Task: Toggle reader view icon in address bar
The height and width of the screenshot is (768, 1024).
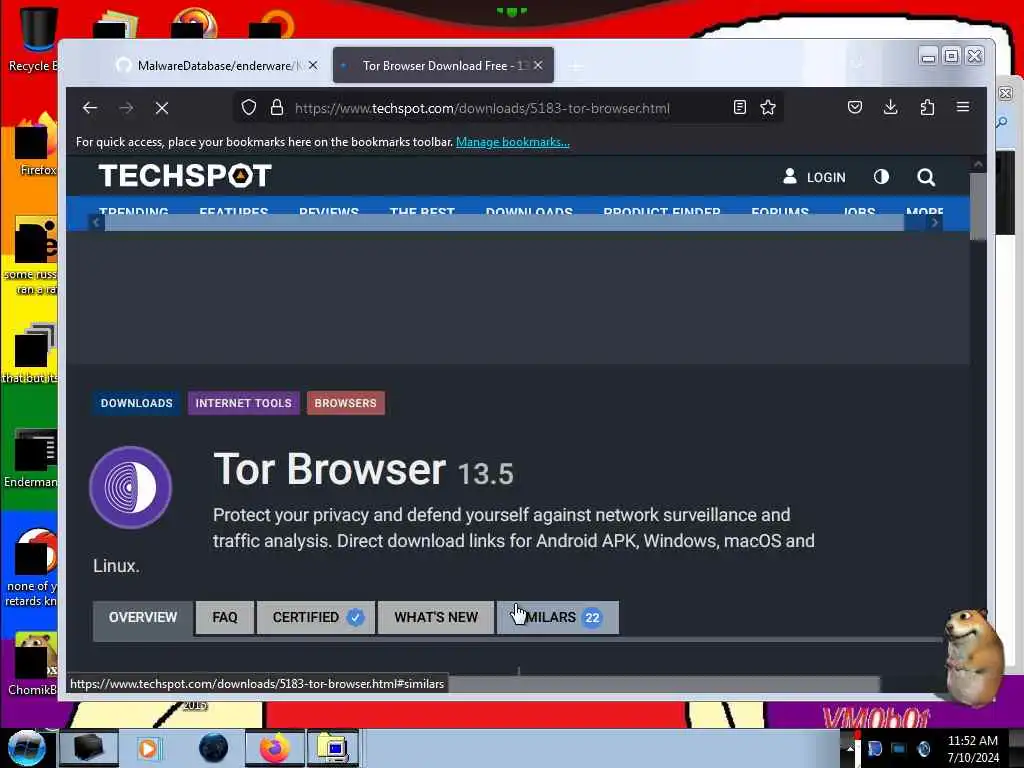Action: pos(739,108)
